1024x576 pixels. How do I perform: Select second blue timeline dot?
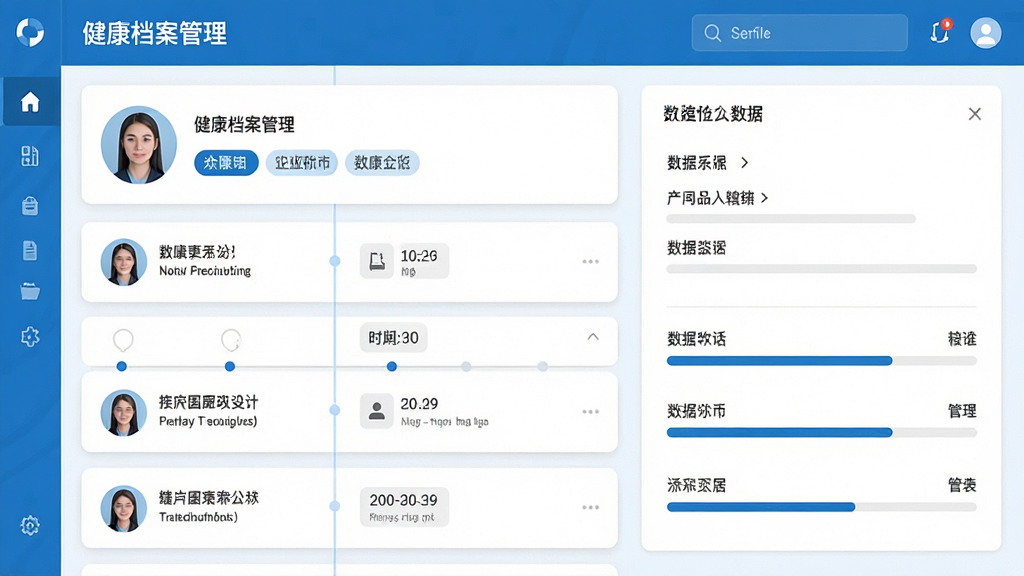230,366
